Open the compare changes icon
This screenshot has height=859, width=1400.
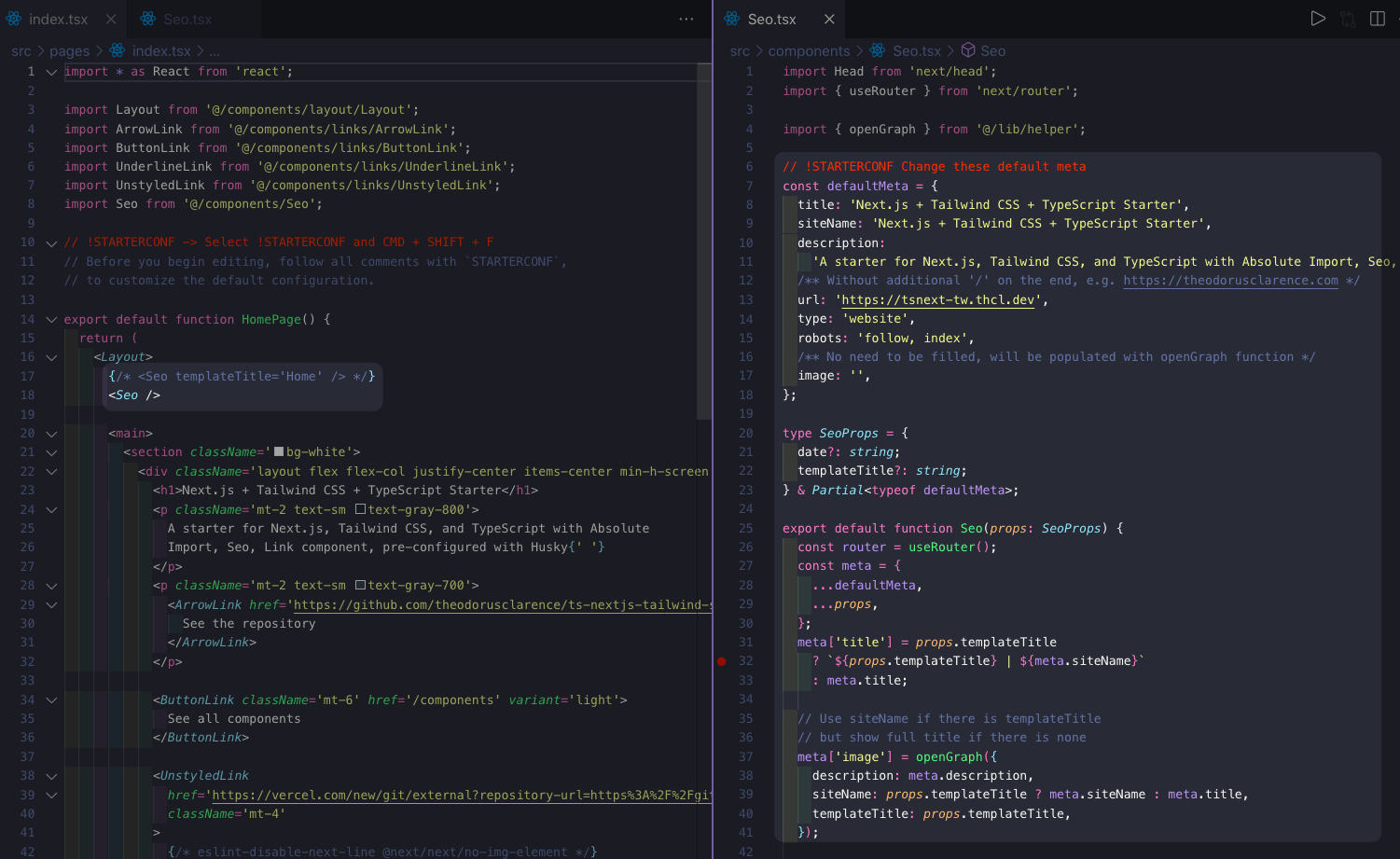tap(1347, 19)
